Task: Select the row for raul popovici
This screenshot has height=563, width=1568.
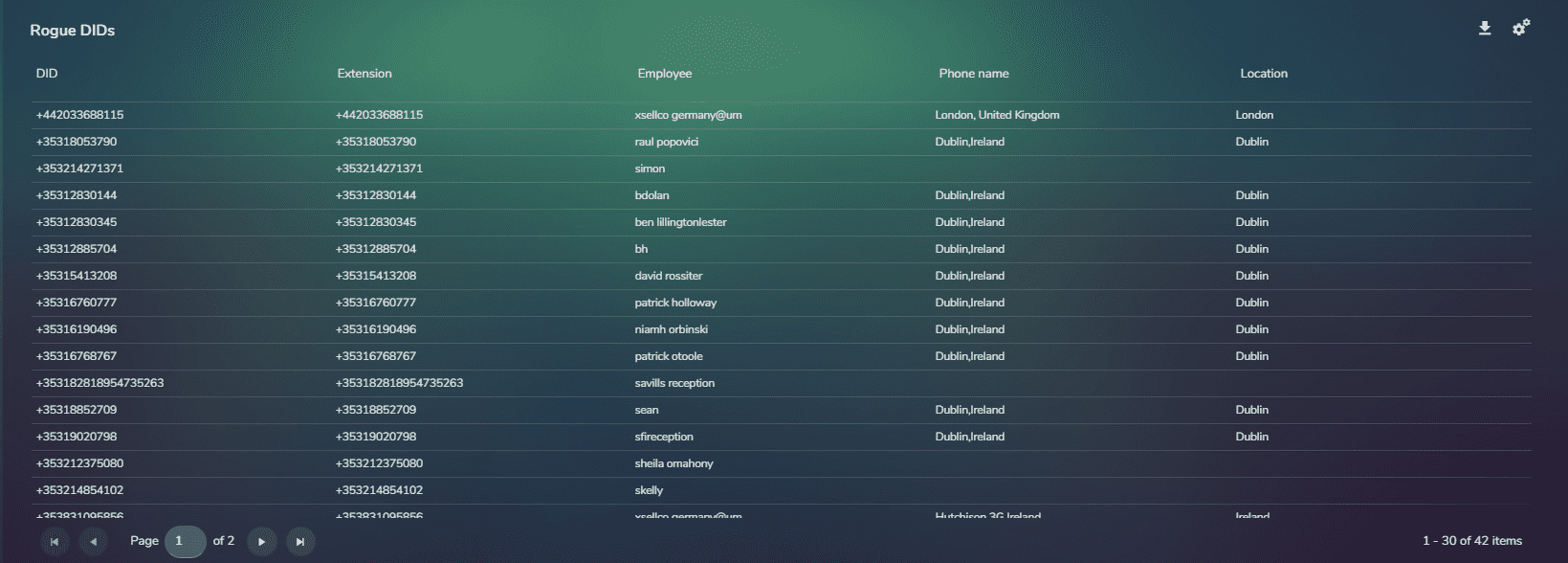Action: click(x=666, y=142)
